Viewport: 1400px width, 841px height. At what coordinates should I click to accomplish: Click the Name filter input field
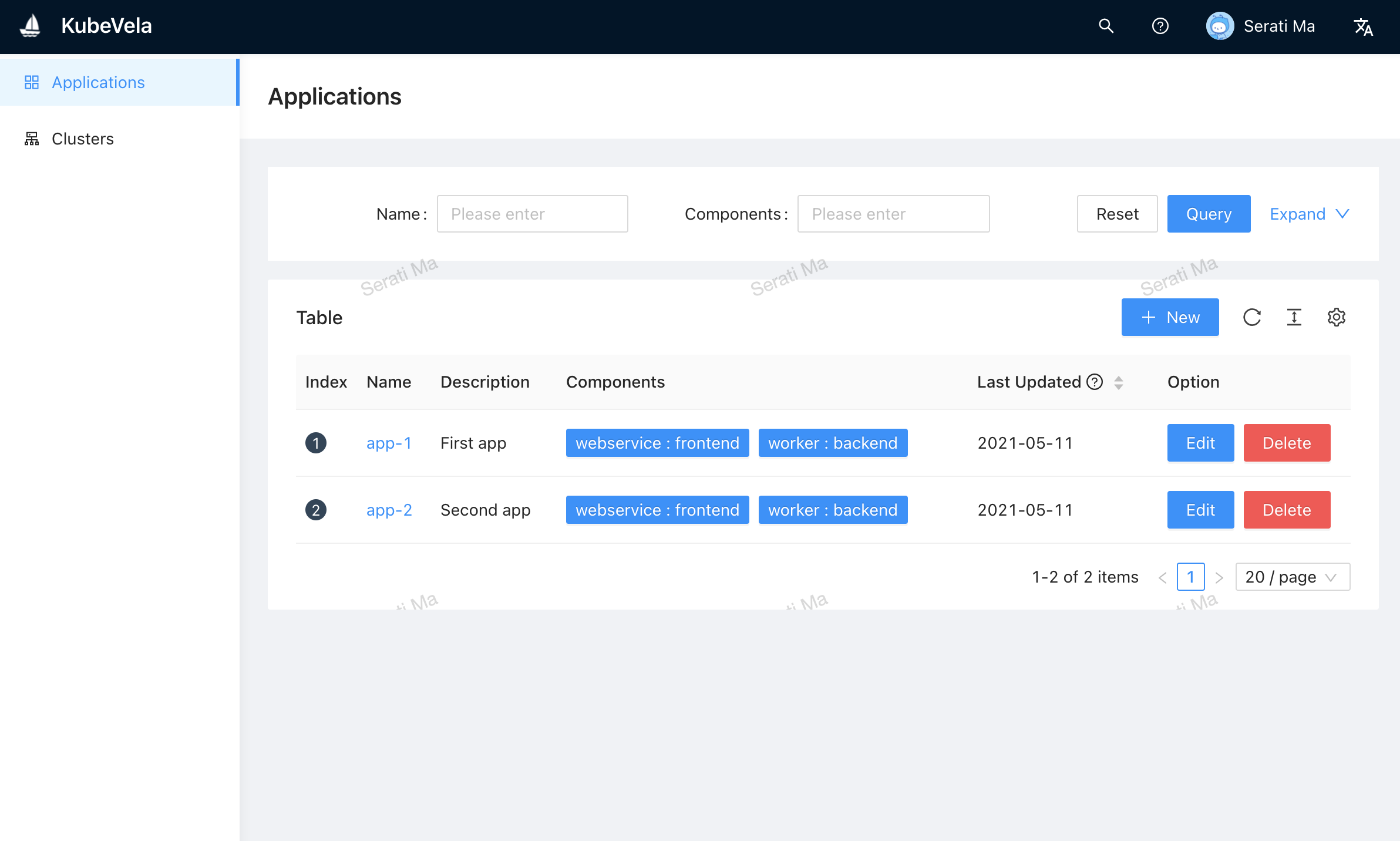point(532,214)
